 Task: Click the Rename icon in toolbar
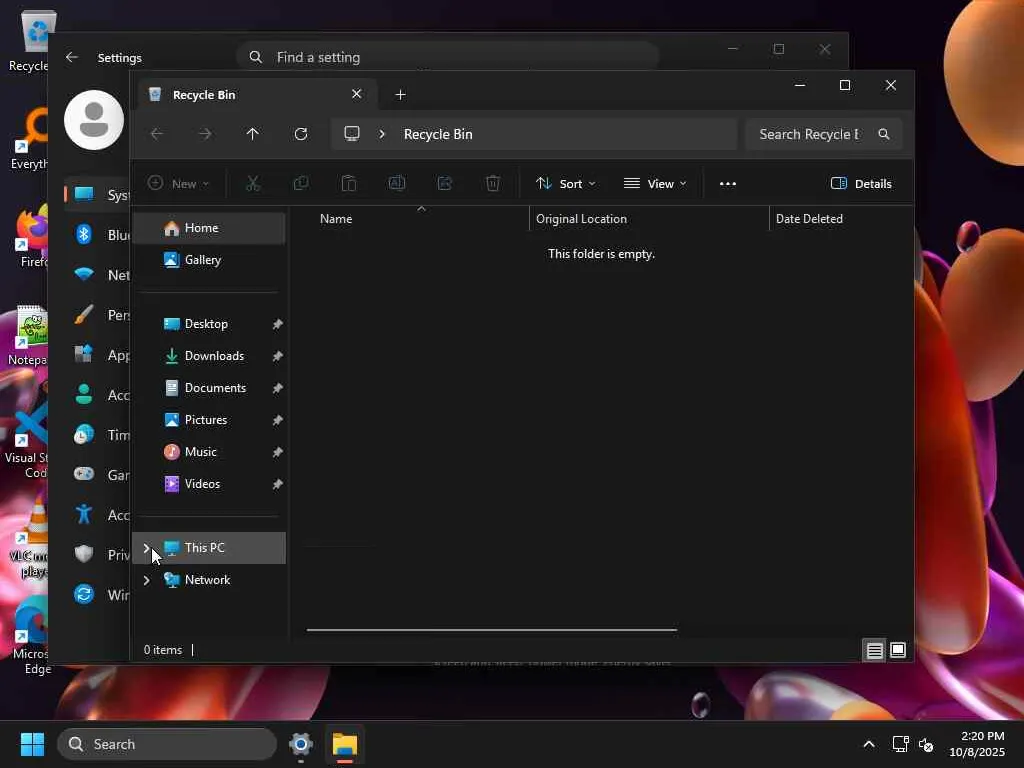point(397,184)
